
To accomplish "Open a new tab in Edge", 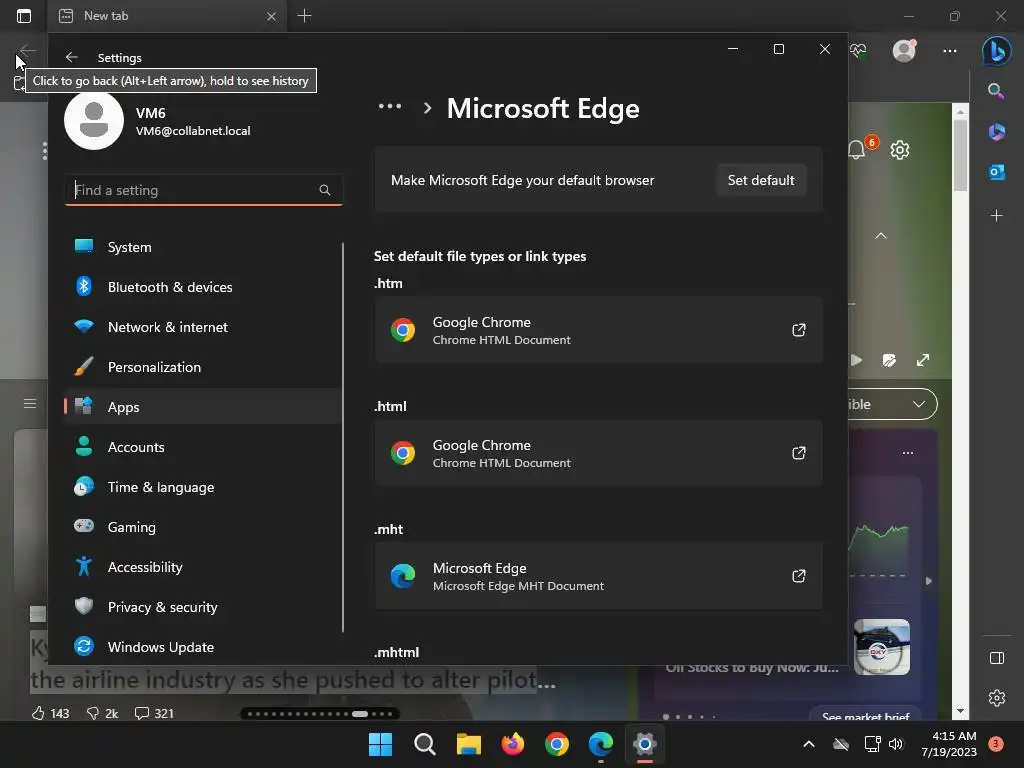I will pyautogui.click(x=304, y=16).
